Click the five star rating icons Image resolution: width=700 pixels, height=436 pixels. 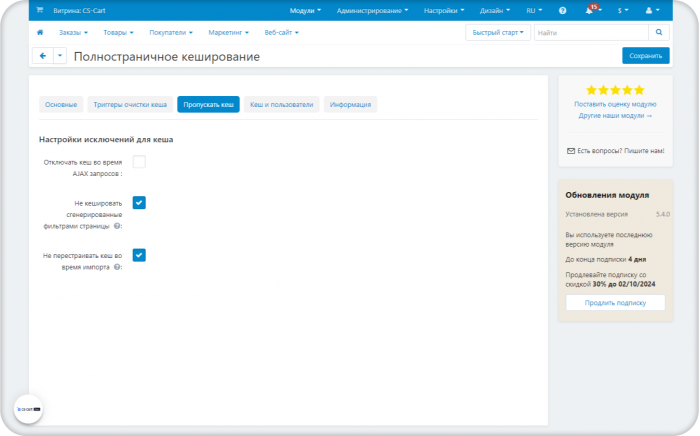(x=615, y=90)
